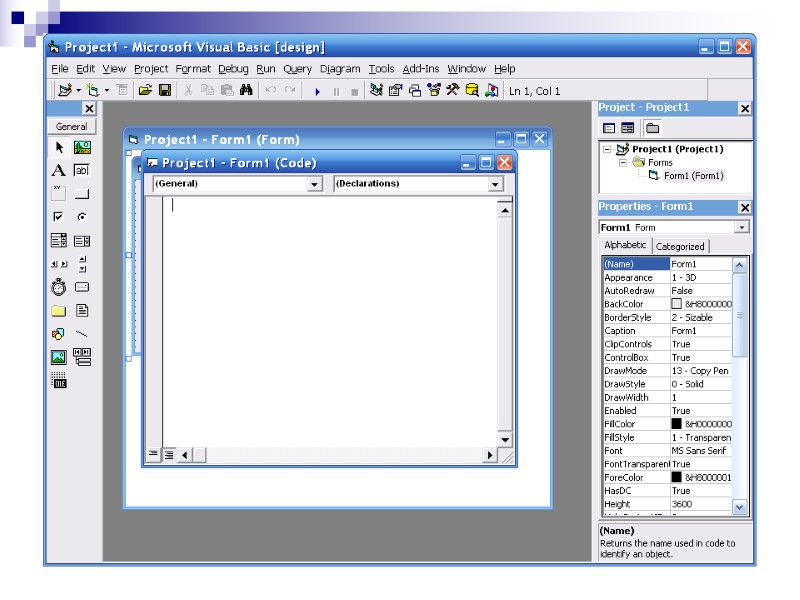Select the Timer control tool

[x=59, y=287]
